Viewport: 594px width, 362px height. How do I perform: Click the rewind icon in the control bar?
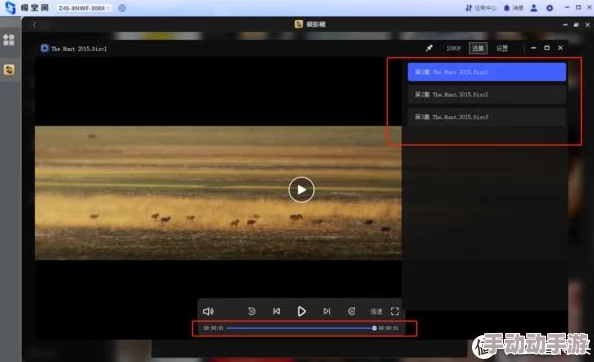[x=252, y=311]
